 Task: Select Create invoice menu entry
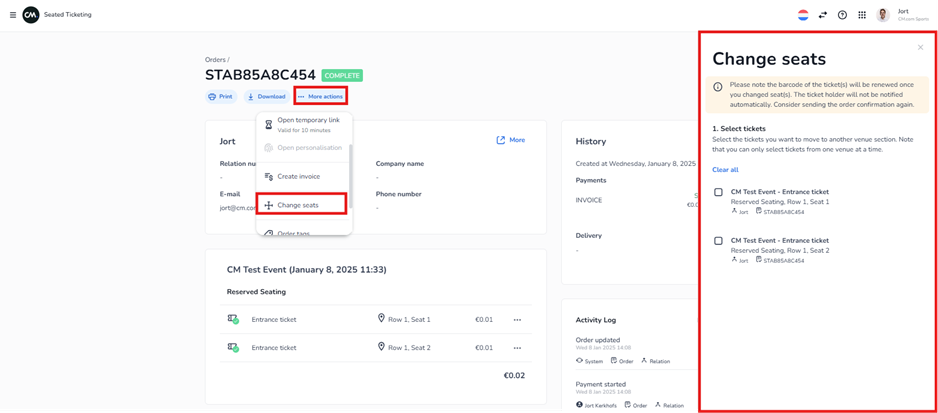pyautogui.click(x=298, y=176)
